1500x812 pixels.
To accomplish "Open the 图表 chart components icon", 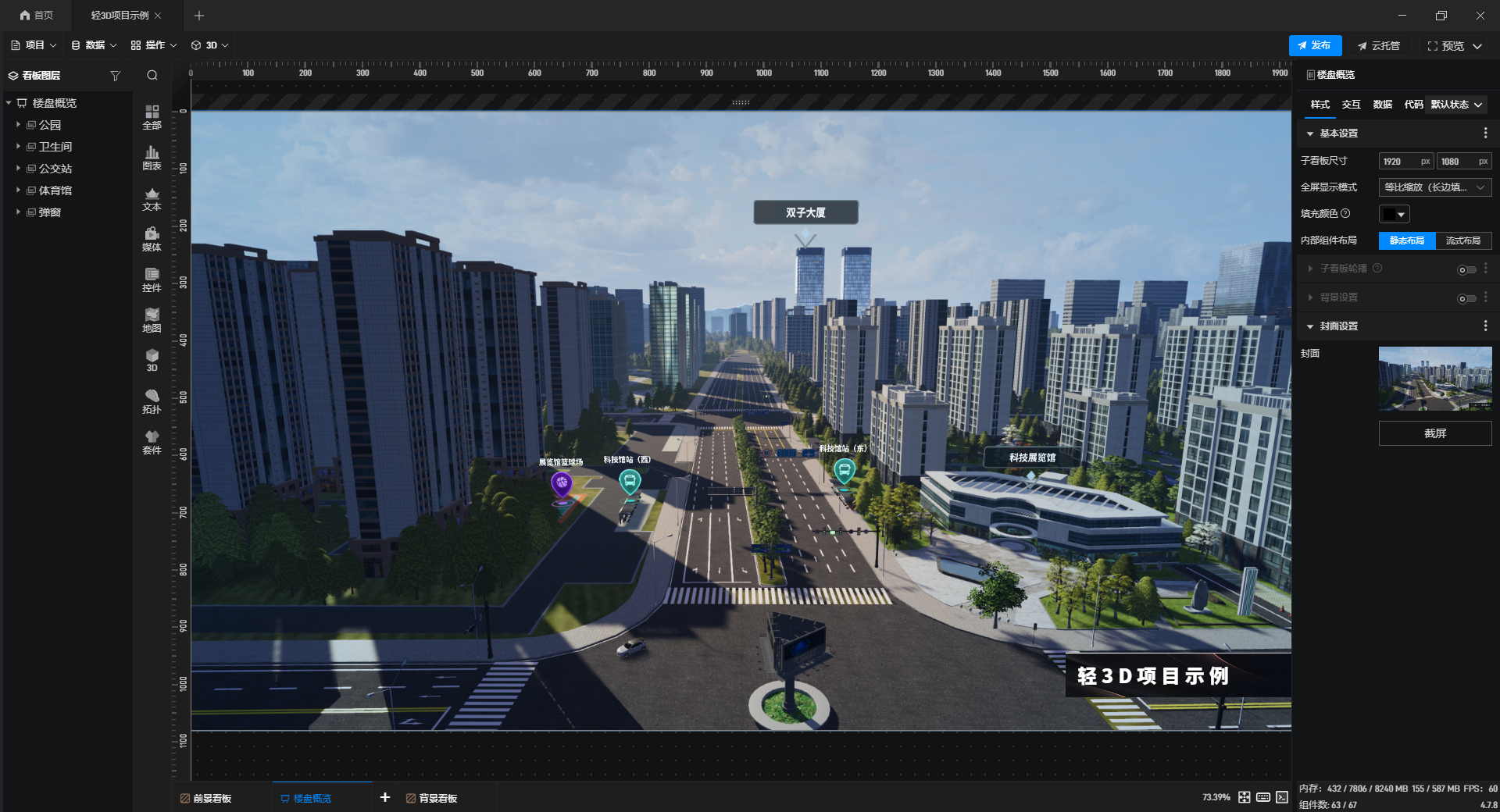I will (x=152, y=158).
